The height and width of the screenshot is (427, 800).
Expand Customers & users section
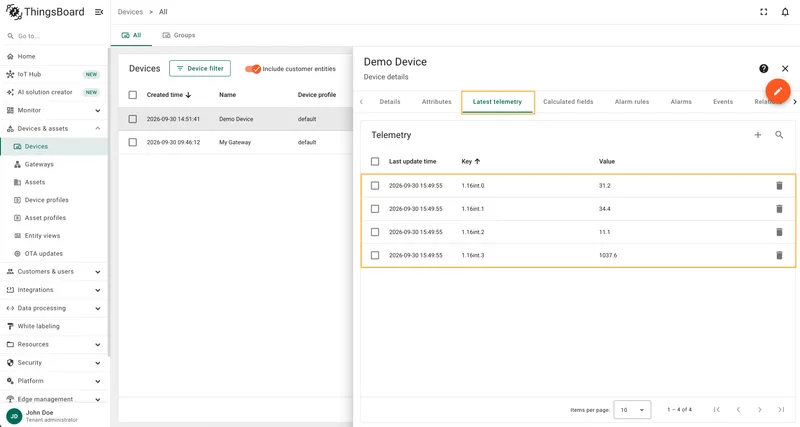coord(54,271)
